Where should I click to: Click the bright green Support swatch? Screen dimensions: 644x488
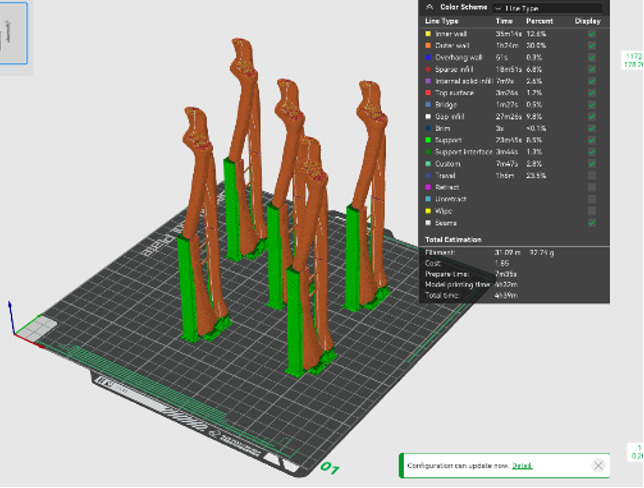(428, 140)
